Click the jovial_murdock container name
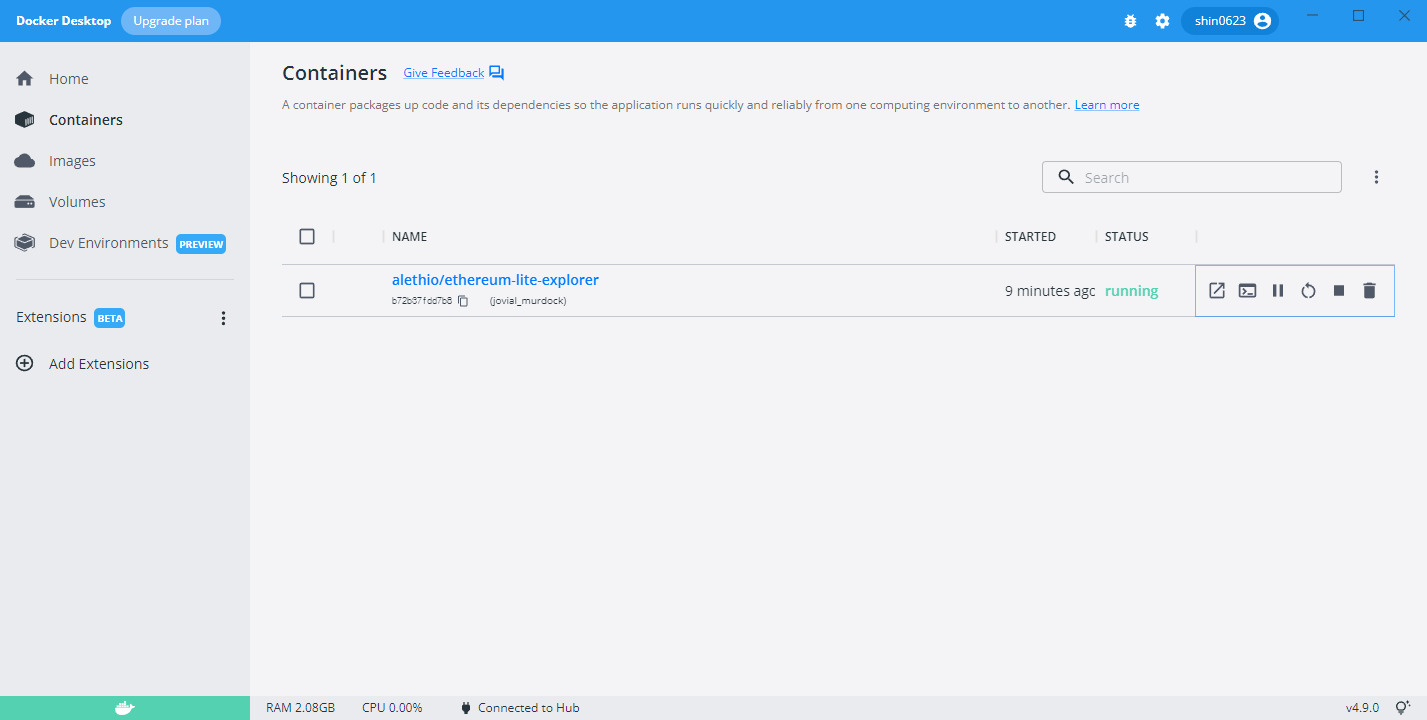The image size is (1427, 720). (528, 301)
